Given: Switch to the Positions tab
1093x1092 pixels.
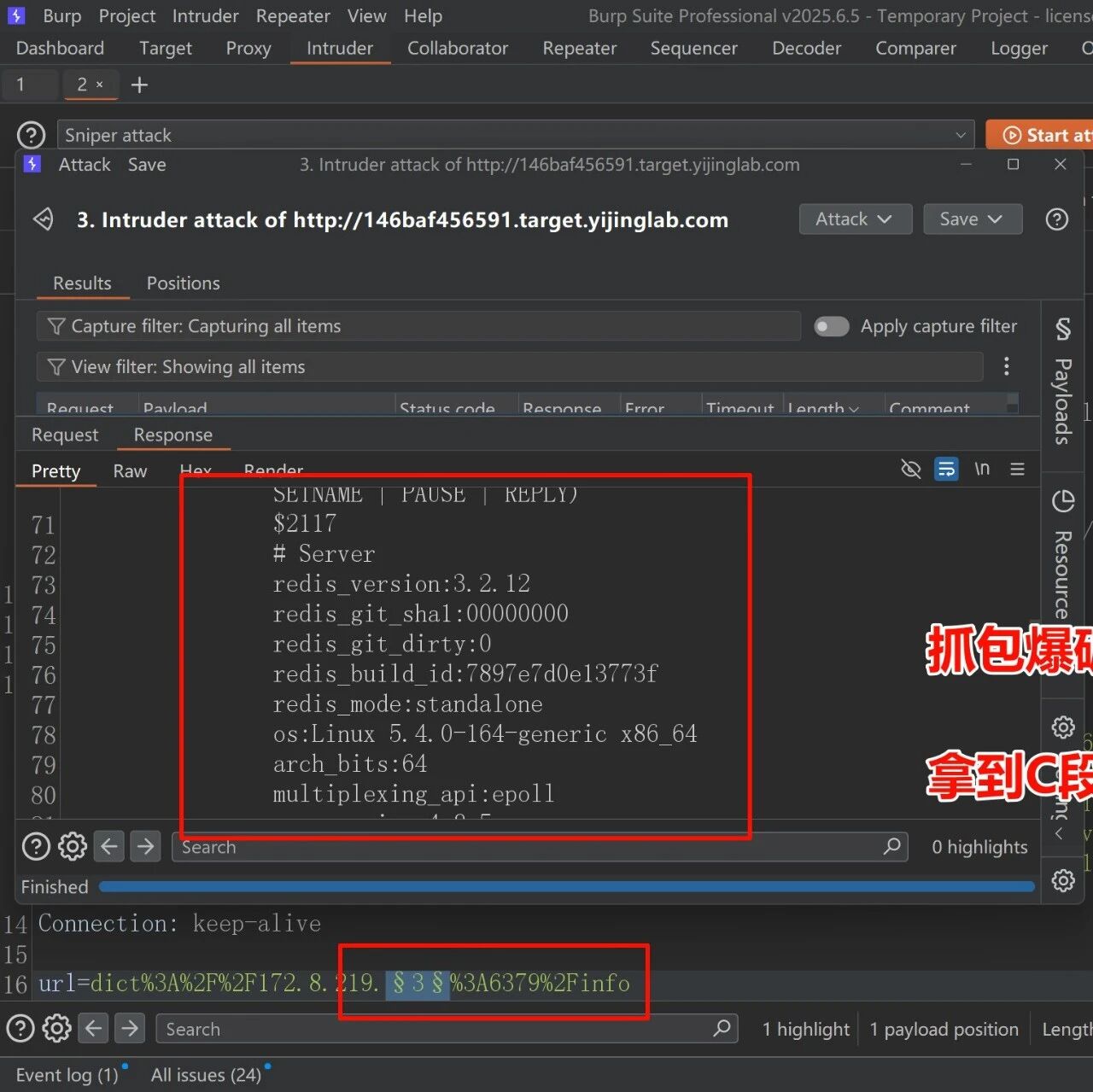Looking at the screenshot, I should coord(183,283).
